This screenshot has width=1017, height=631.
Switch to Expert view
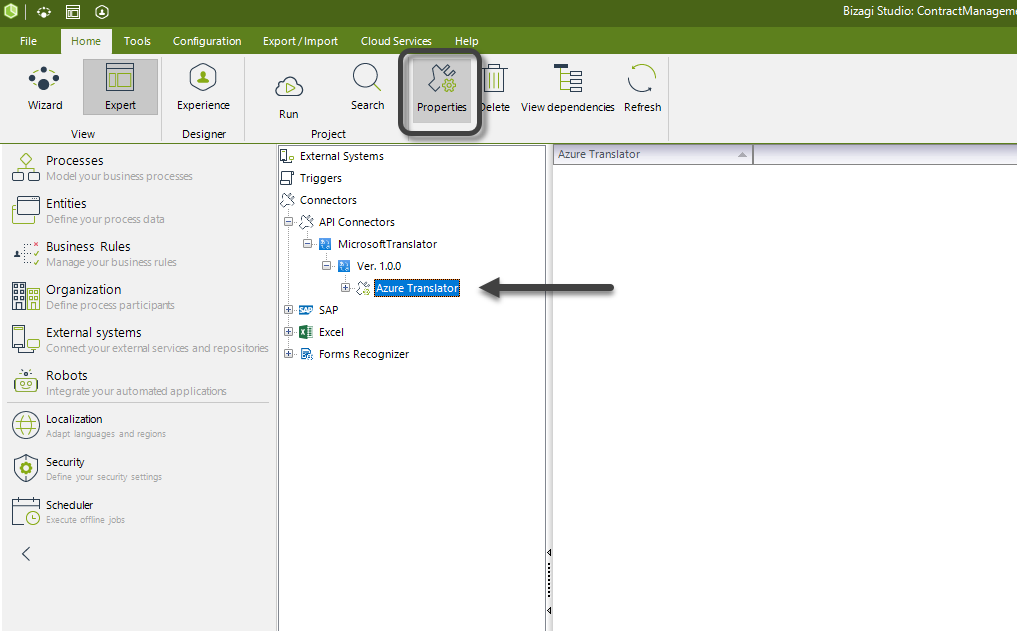pyautogui.click(x=120, y=88)
